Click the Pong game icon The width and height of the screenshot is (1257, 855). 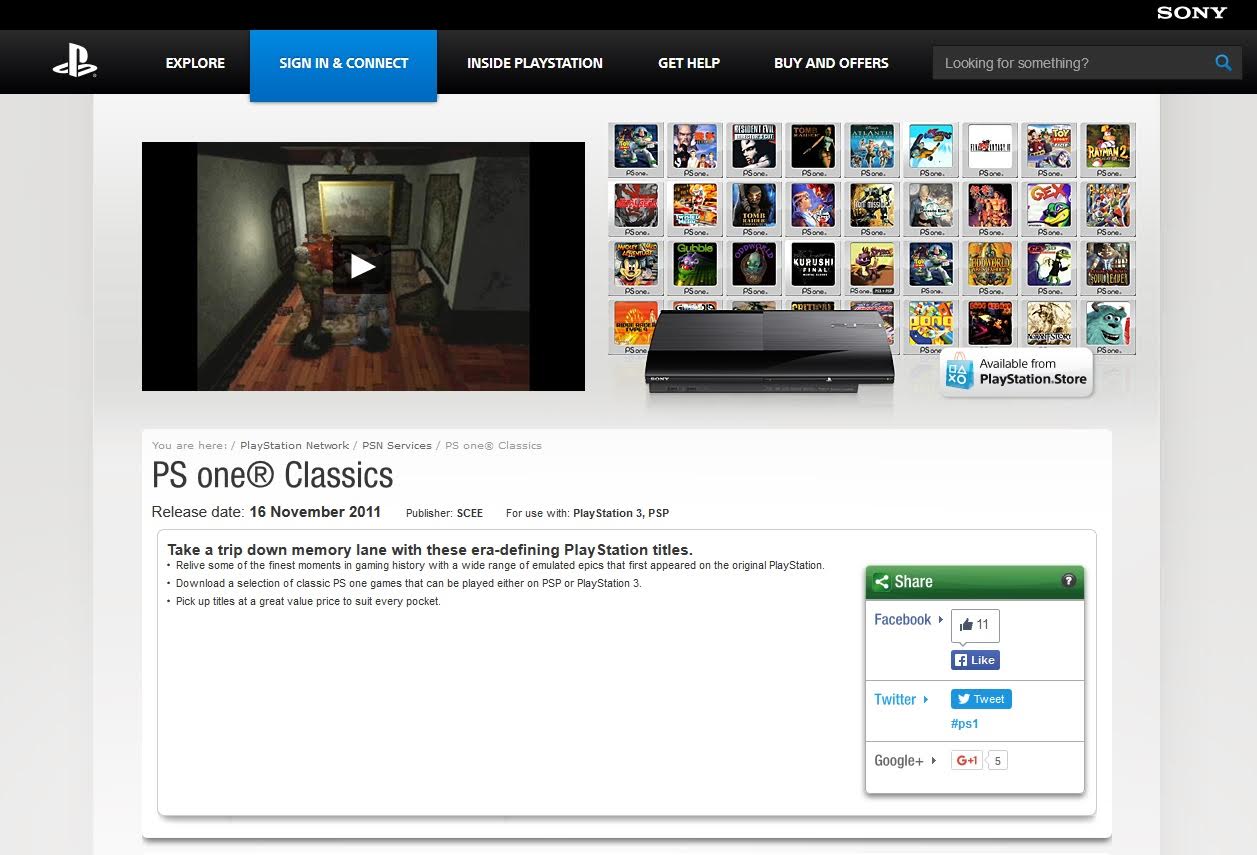coord(931,326)
